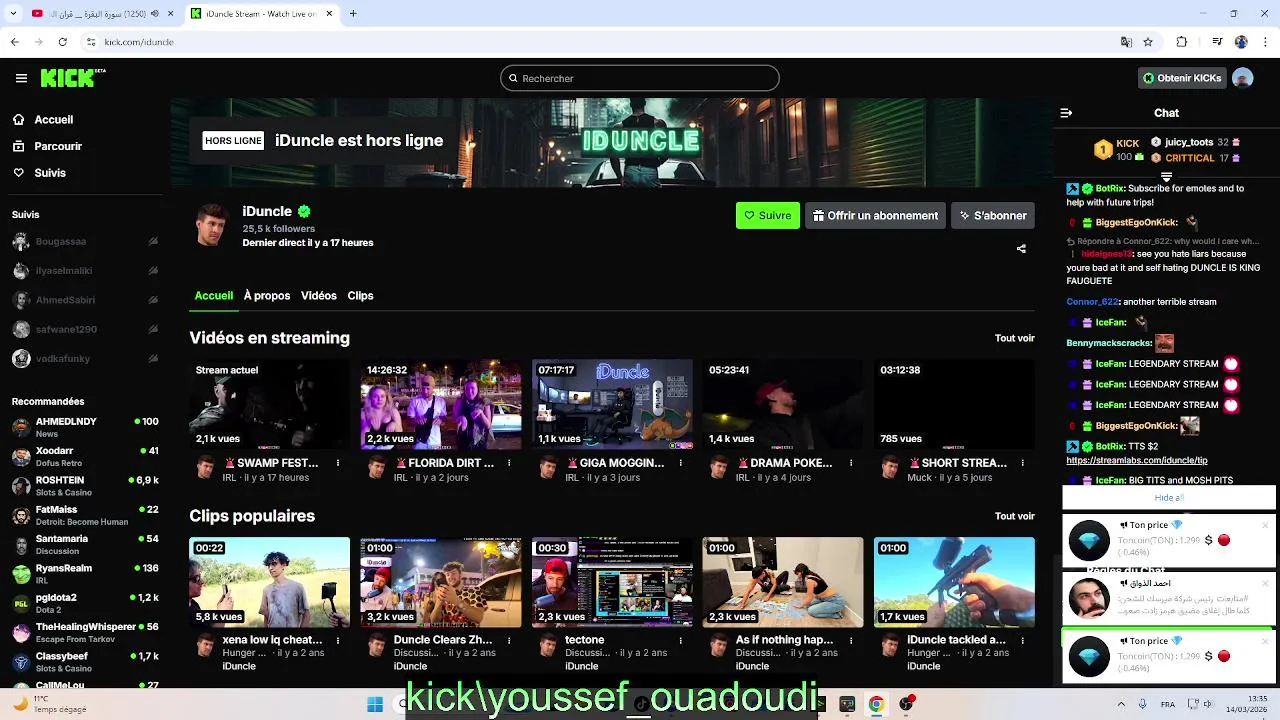This screenshot has height=720, width=1280.
Task: Open a new browser tab
Action: click(353, 14)
